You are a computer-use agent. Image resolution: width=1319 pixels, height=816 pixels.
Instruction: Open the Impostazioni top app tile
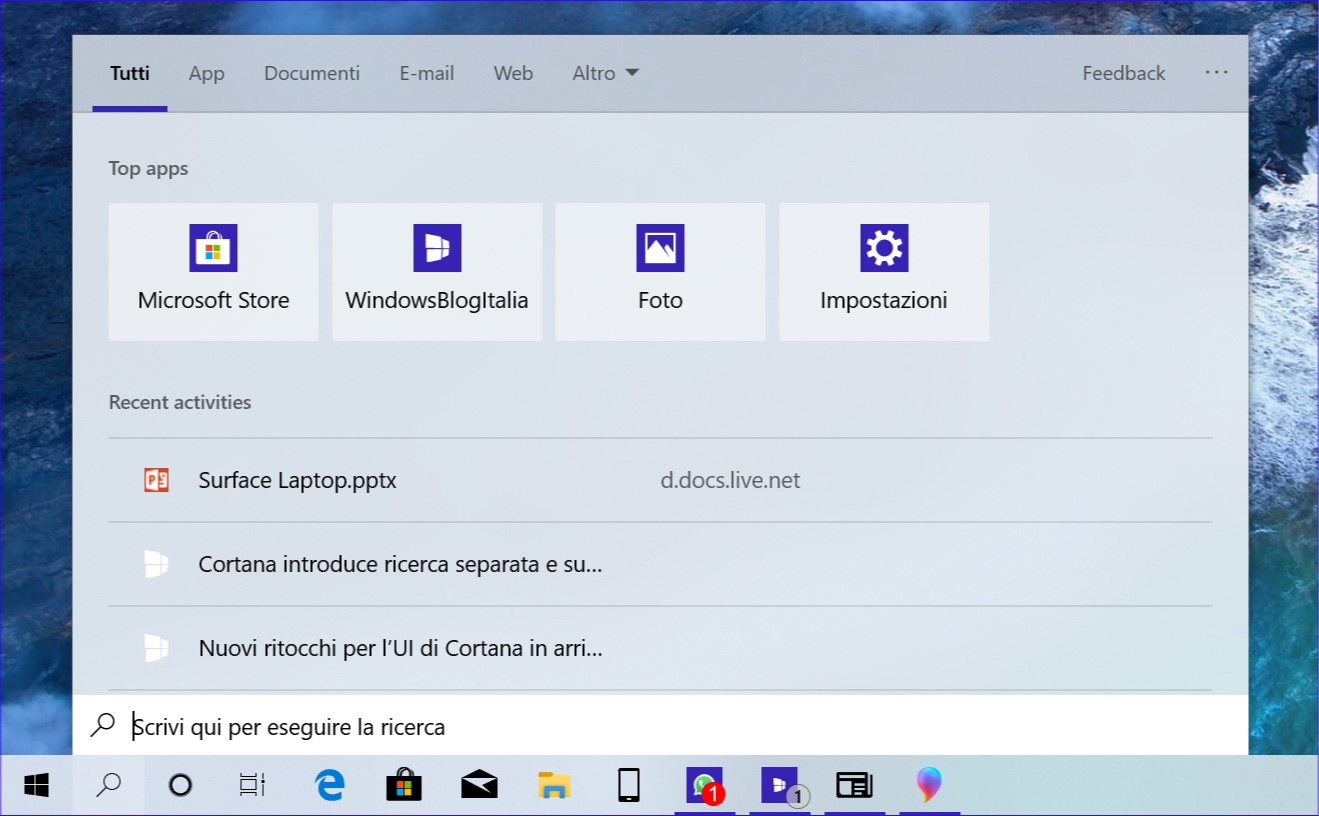pos(884,272)
